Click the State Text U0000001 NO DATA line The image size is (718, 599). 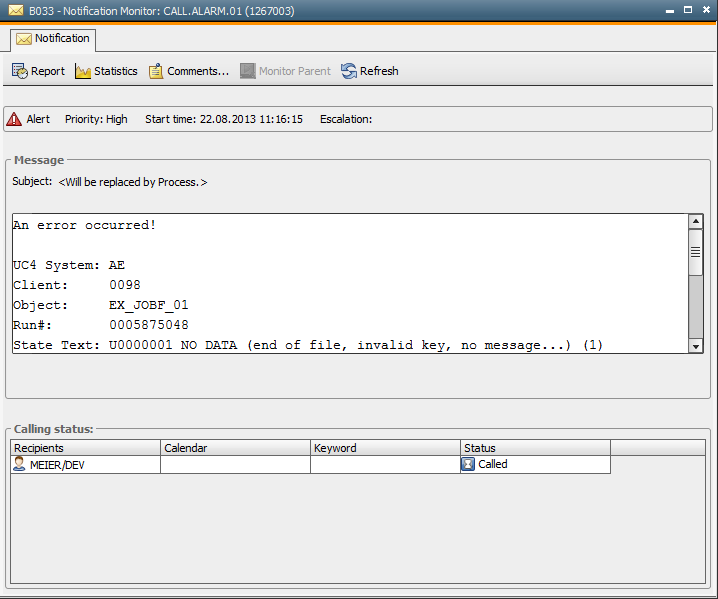pyautogui.click(x=308, y=345)
